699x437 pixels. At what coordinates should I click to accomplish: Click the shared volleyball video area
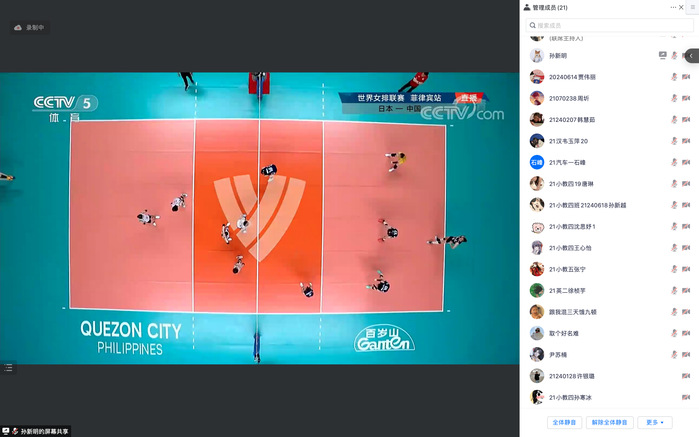(259, 218)
